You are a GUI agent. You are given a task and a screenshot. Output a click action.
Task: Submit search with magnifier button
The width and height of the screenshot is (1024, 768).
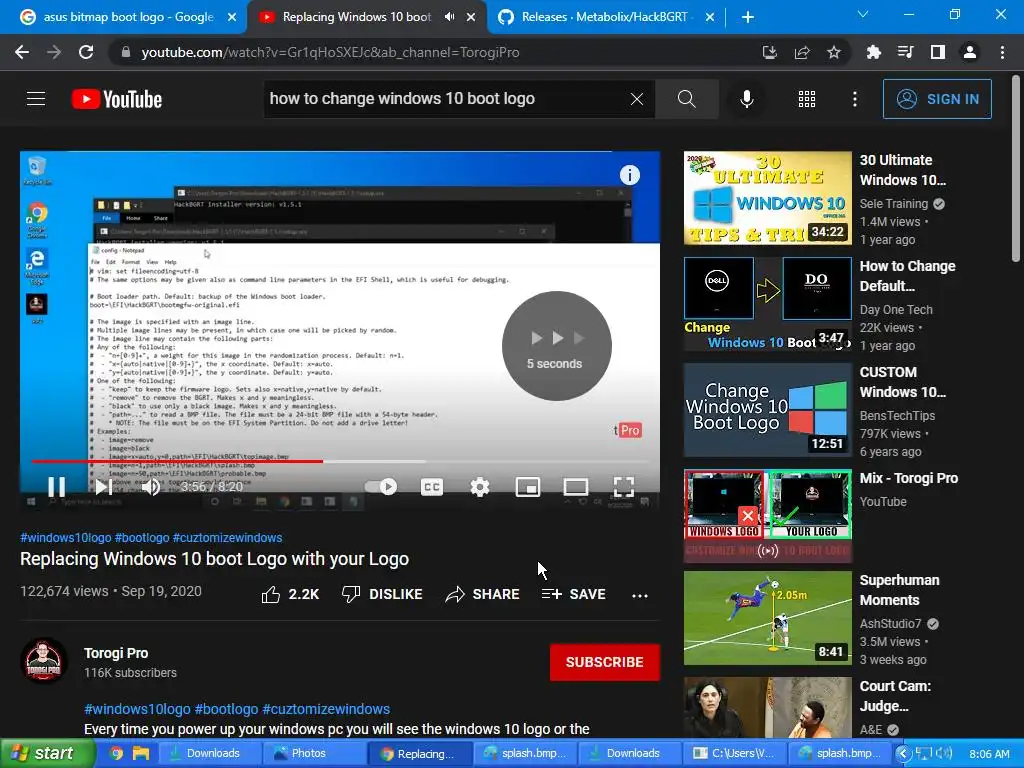click(x=686, y=99)
